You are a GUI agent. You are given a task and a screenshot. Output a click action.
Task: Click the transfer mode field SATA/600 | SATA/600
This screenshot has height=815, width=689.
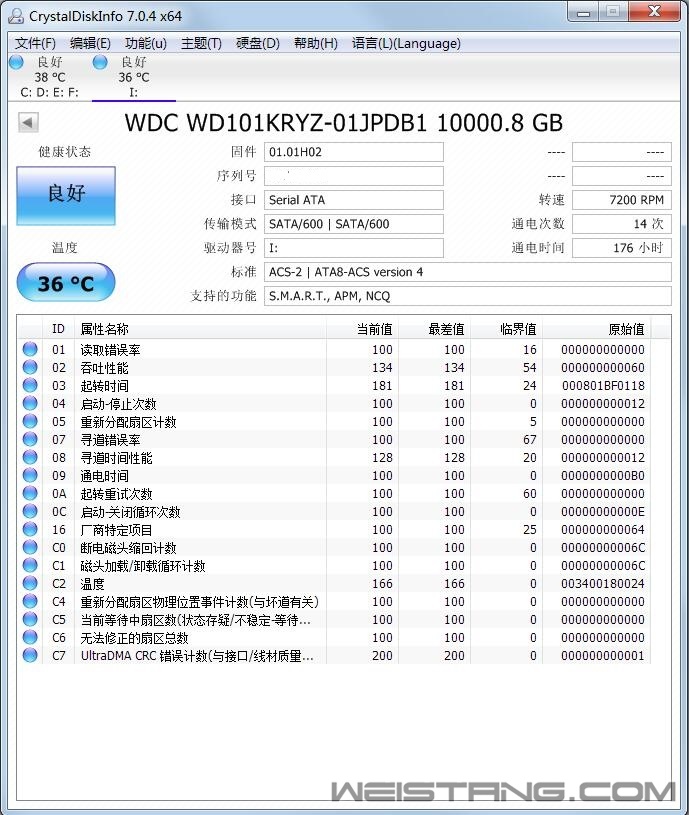(x=354, y=224)
